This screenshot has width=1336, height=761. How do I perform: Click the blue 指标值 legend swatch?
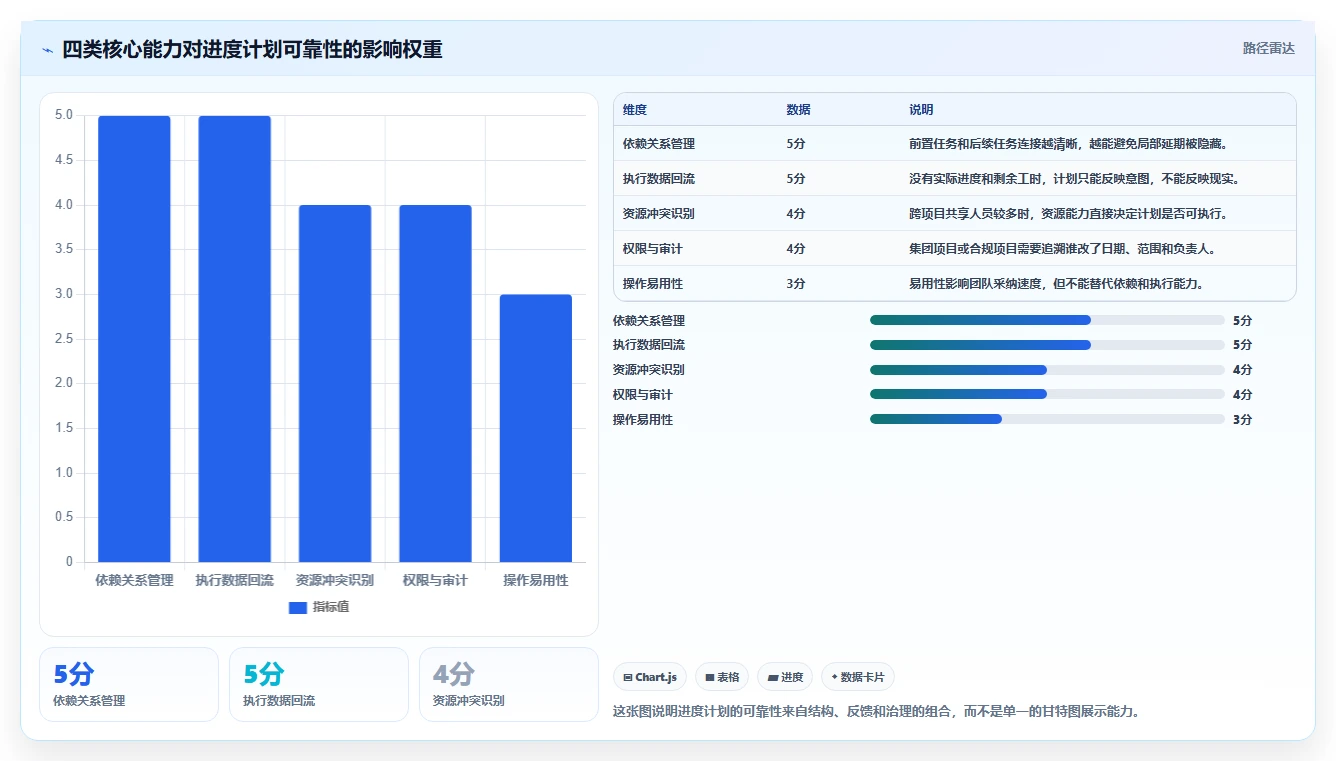(x=297, y=607)
